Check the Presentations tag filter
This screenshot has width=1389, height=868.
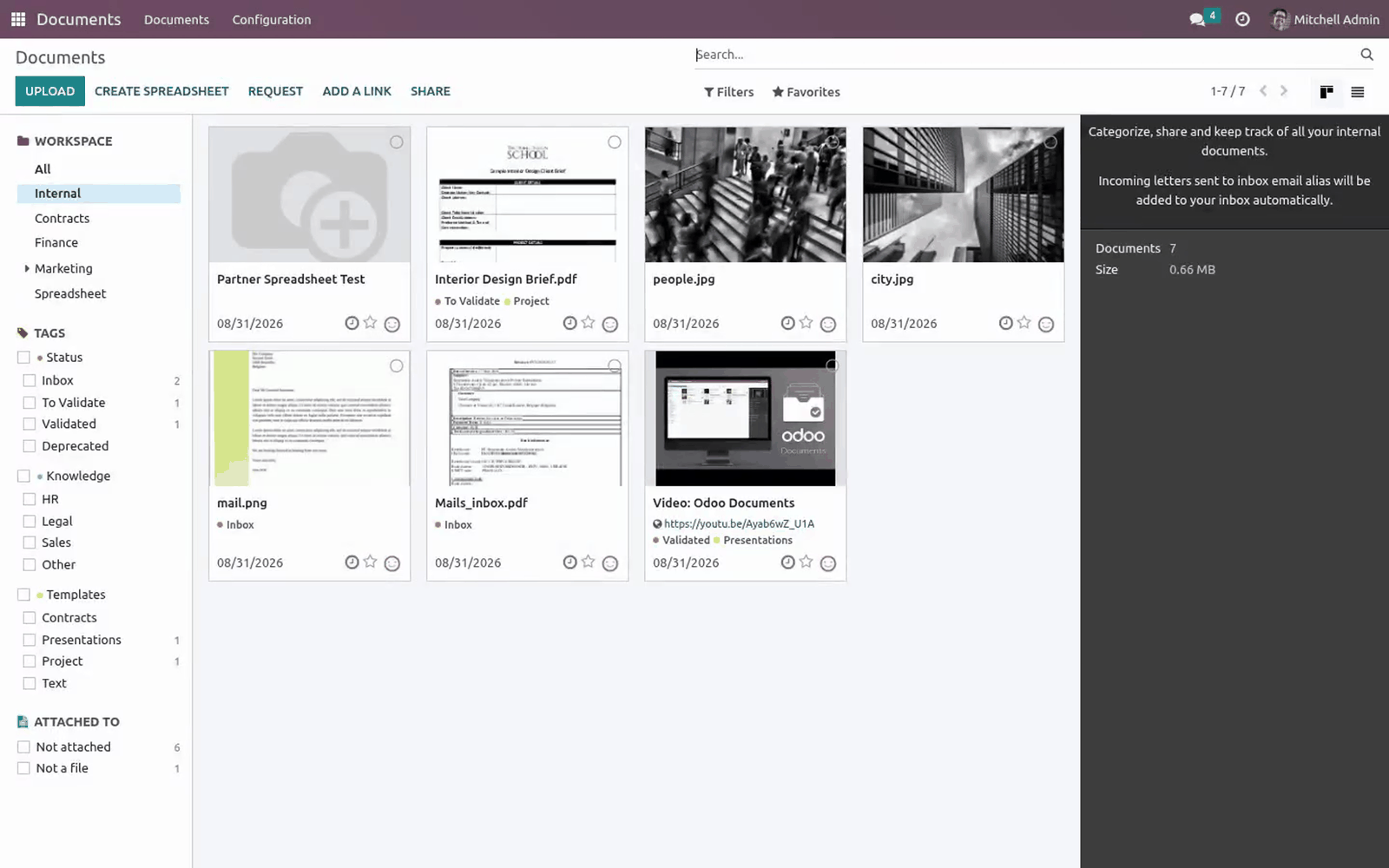coord(30,640)
